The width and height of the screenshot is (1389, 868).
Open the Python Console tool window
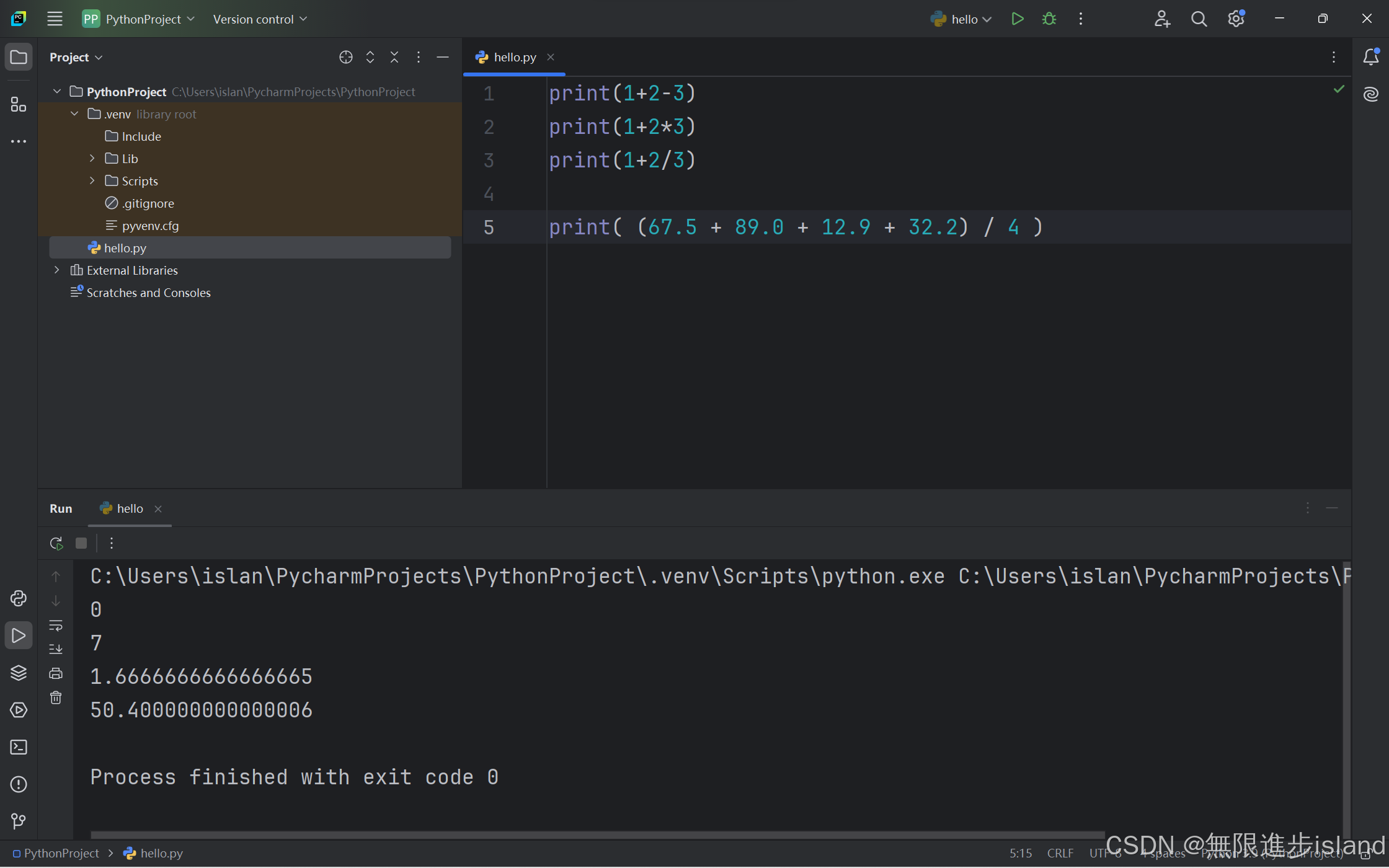coord(19,598)
